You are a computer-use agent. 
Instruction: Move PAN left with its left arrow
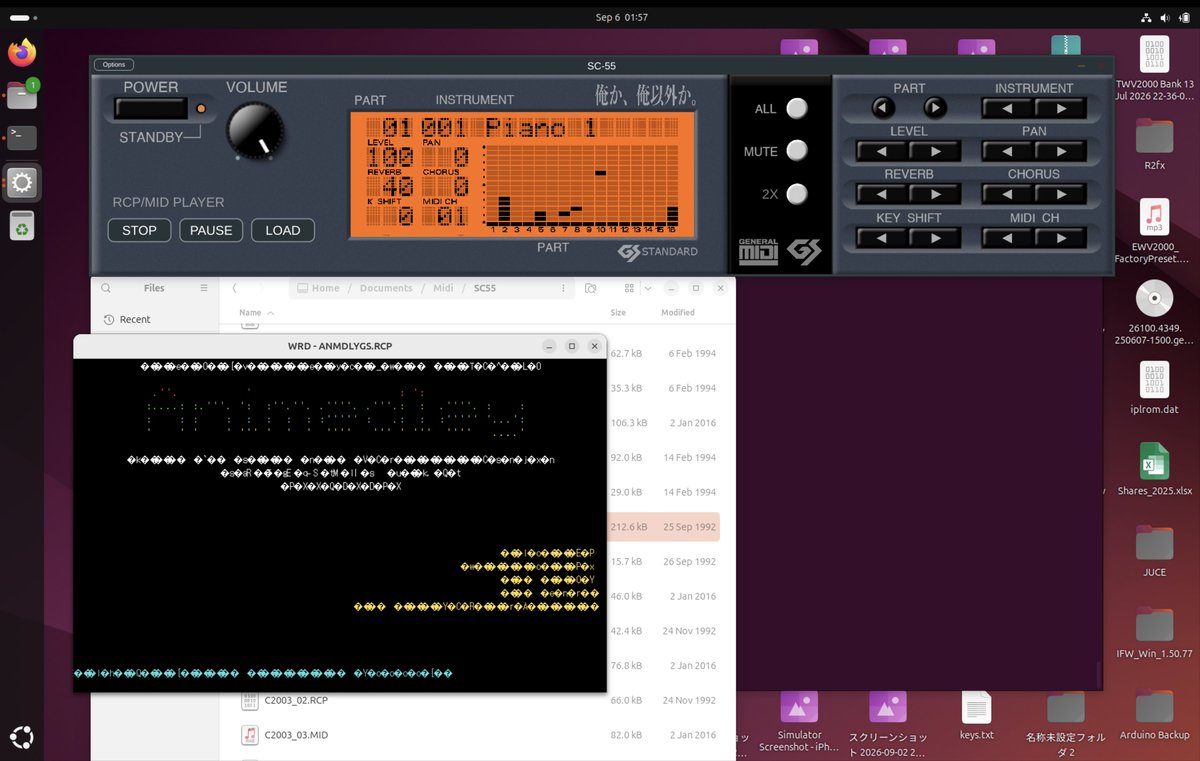(x=1007, y=151)
